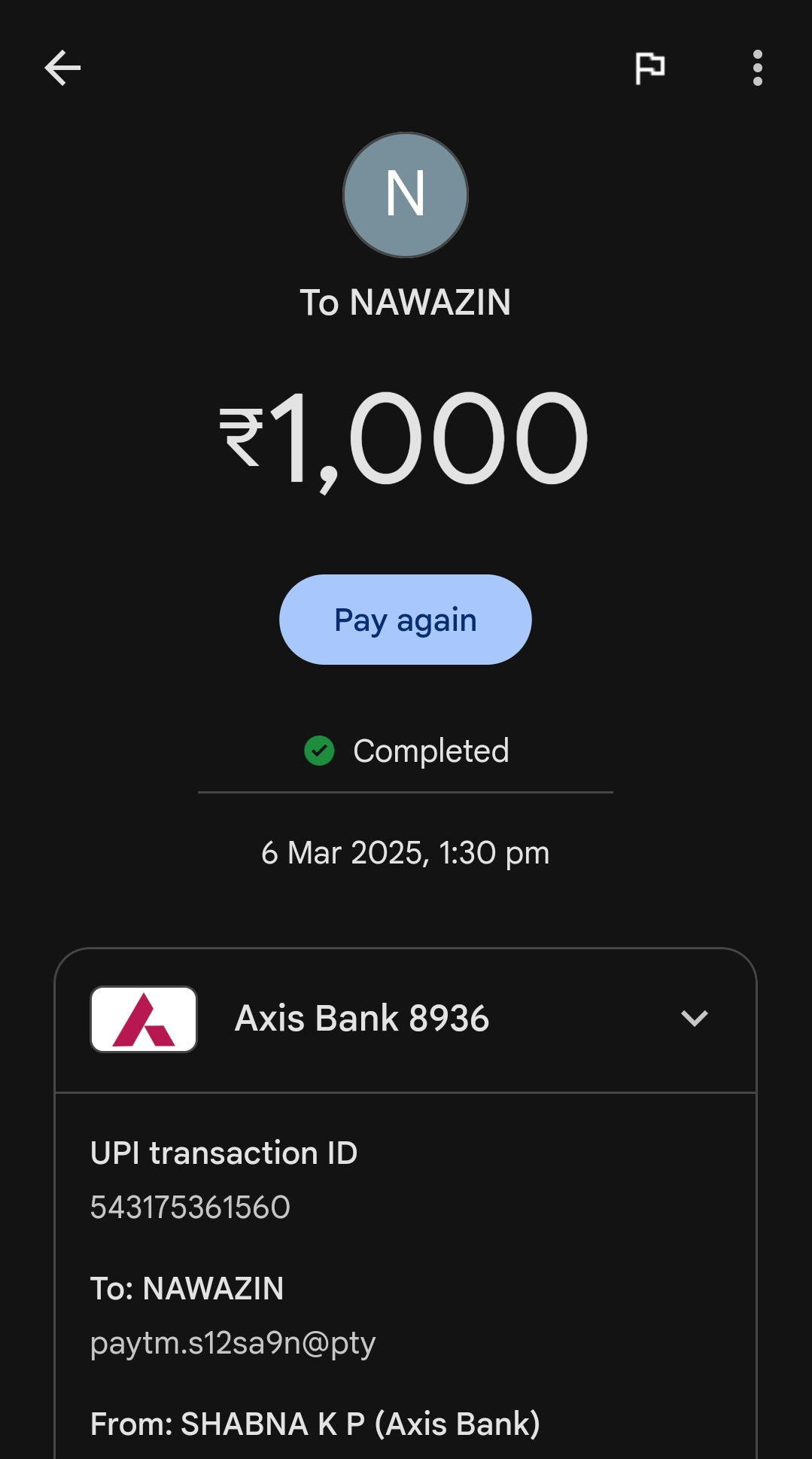812x1459 pixels.
Task: Tap the flag icon to report
Action: [649, 69]
